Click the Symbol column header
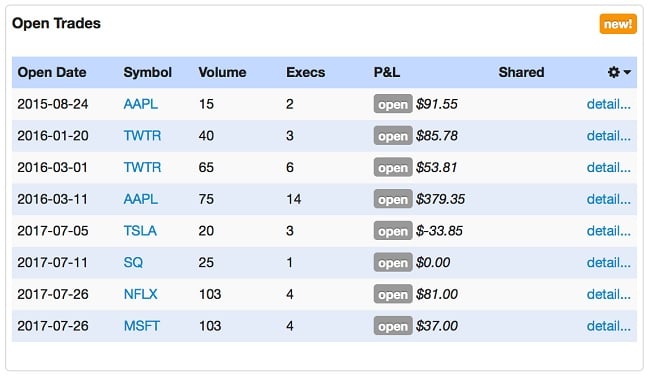This screenshot has width=650, height=377. 148,72
